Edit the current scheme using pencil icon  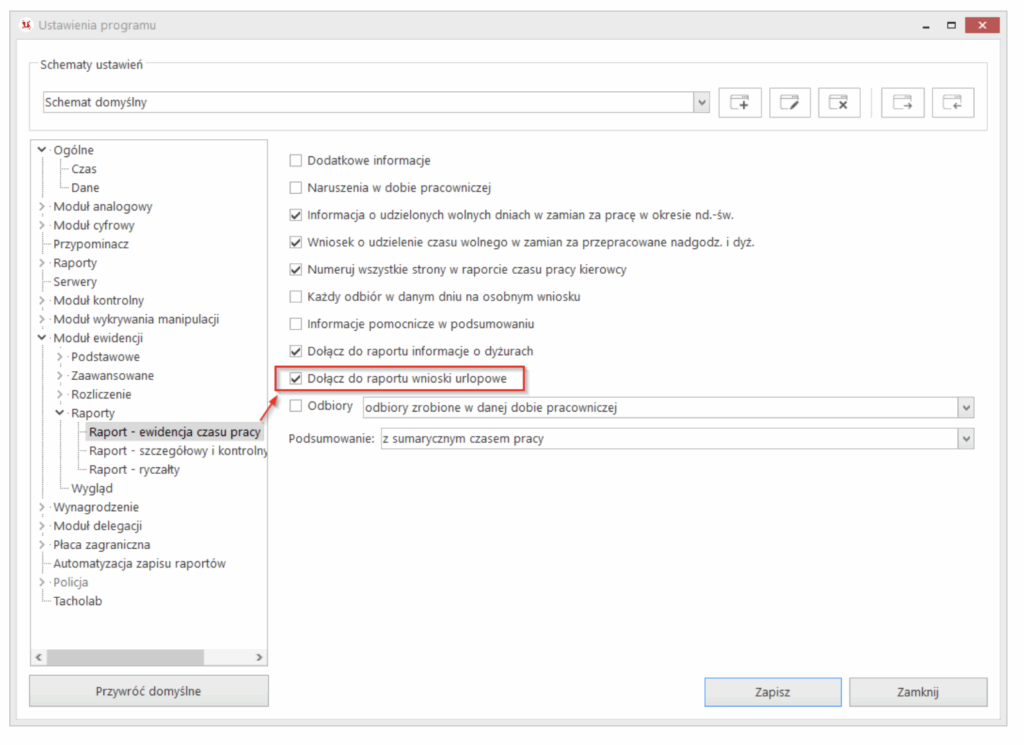[790, 101]
